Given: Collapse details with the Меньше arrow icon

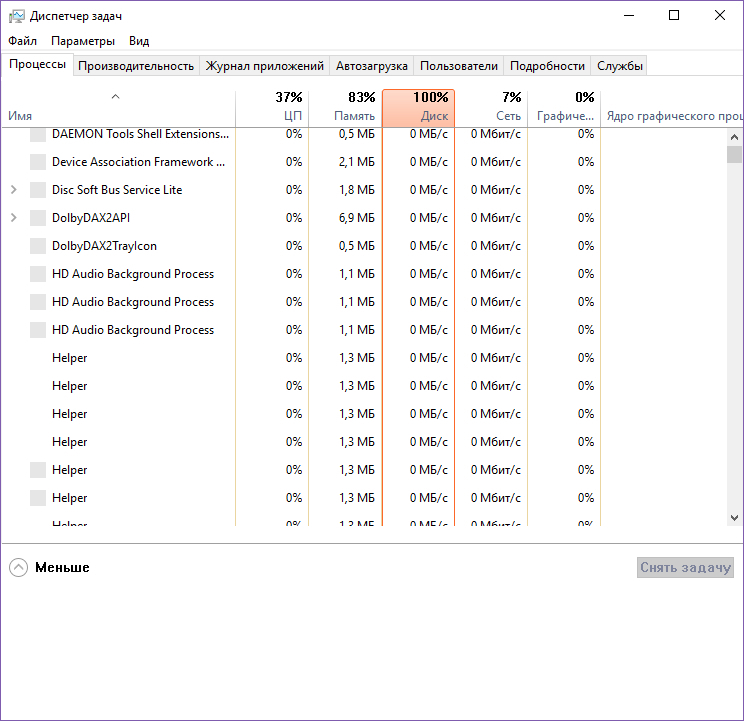Looking at the screenshot, I should point(18,568).
